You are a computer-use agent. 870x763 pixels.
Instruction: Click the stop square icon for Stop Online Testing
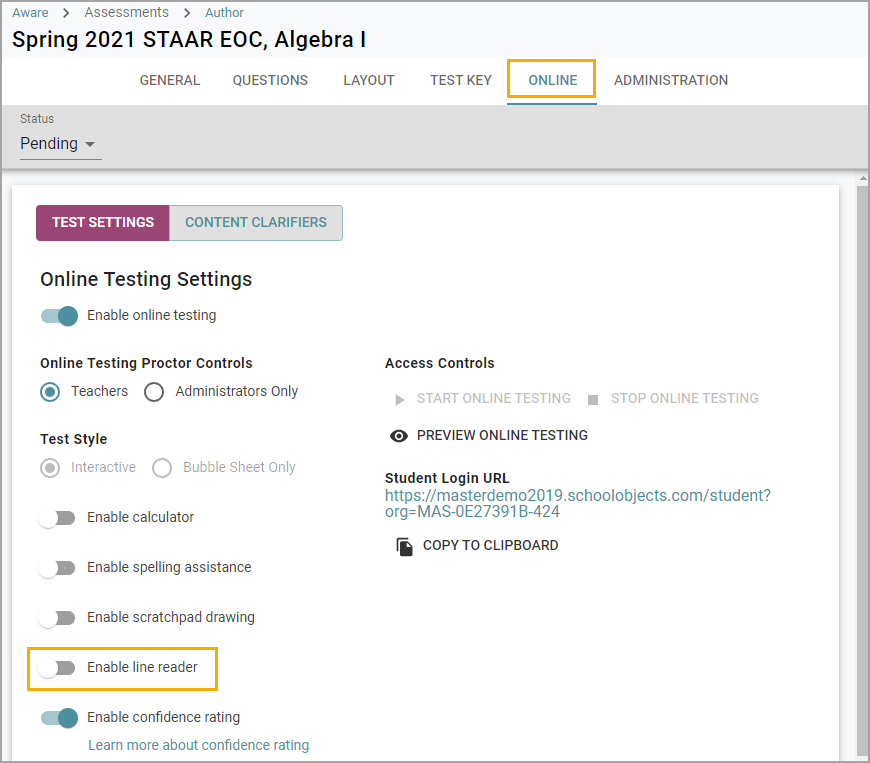[593, 400]
